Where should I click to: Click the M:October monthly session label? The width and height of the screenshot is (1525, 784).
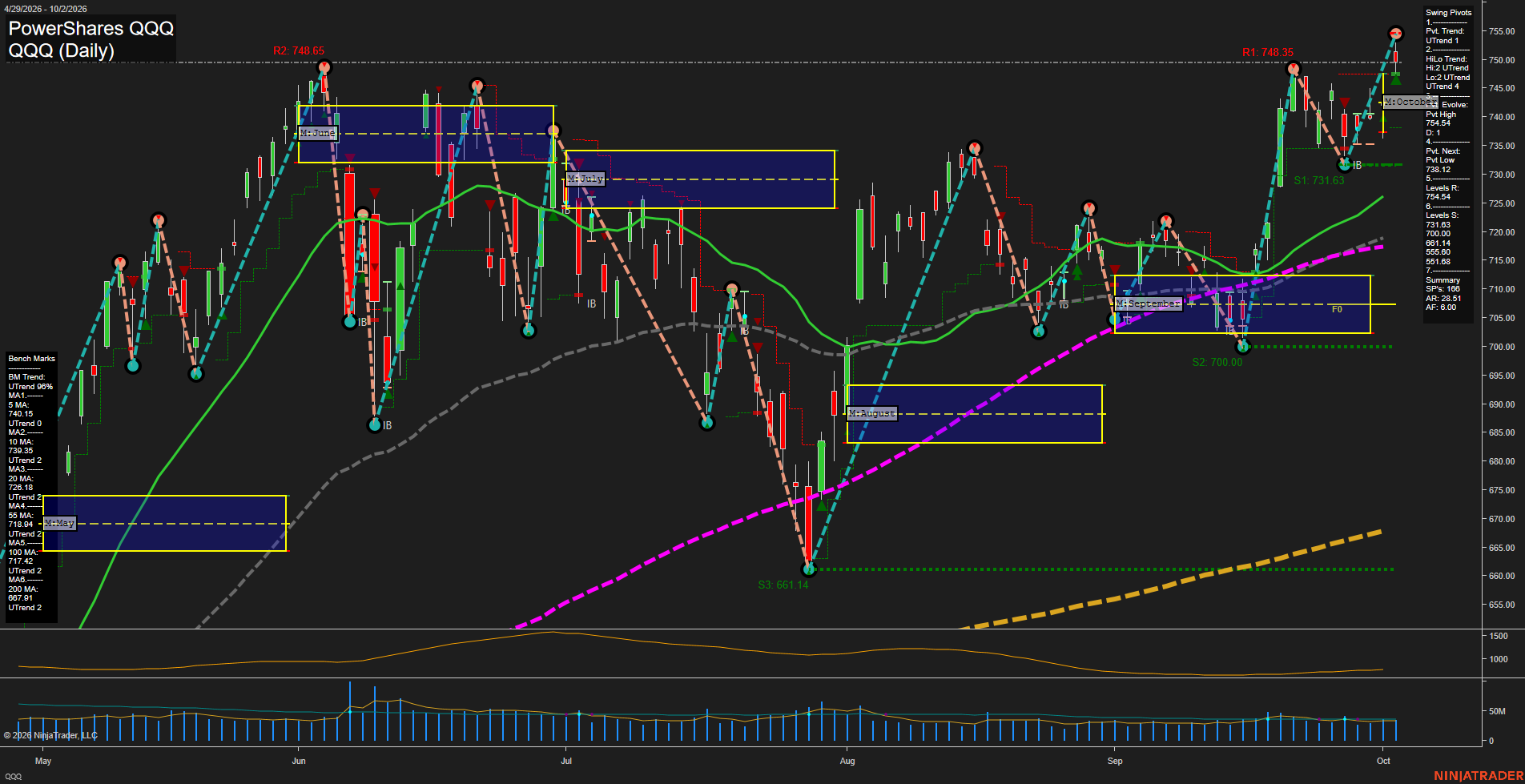pos(1410,102)
